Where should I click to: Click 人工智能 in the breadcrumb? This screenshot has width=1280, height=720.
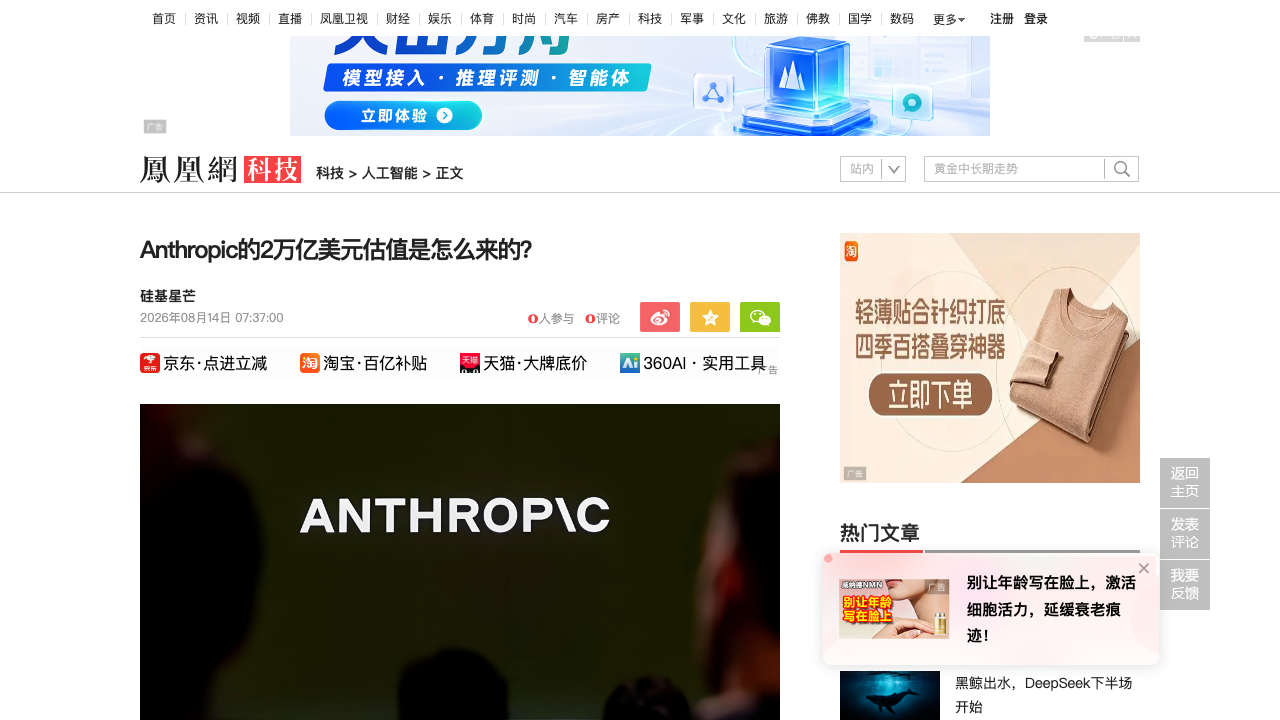[390, 173]
